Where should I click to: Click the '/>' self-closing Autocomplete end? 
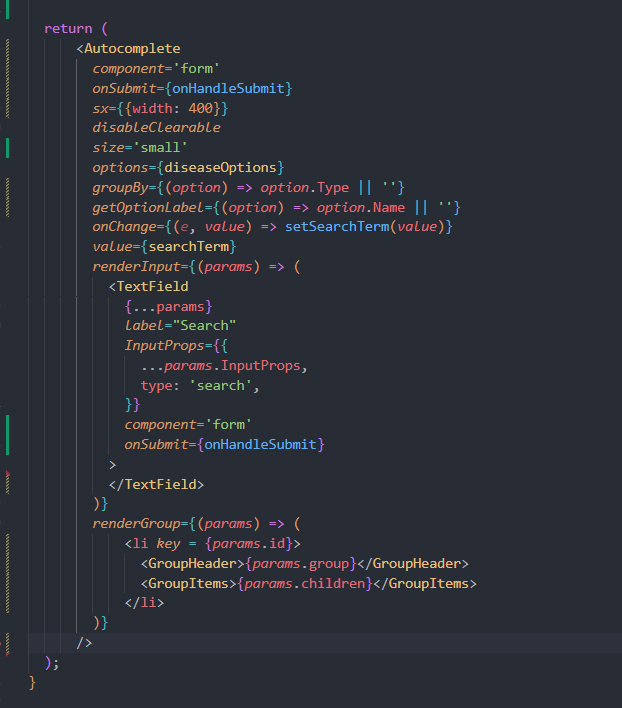click(84, 643)
